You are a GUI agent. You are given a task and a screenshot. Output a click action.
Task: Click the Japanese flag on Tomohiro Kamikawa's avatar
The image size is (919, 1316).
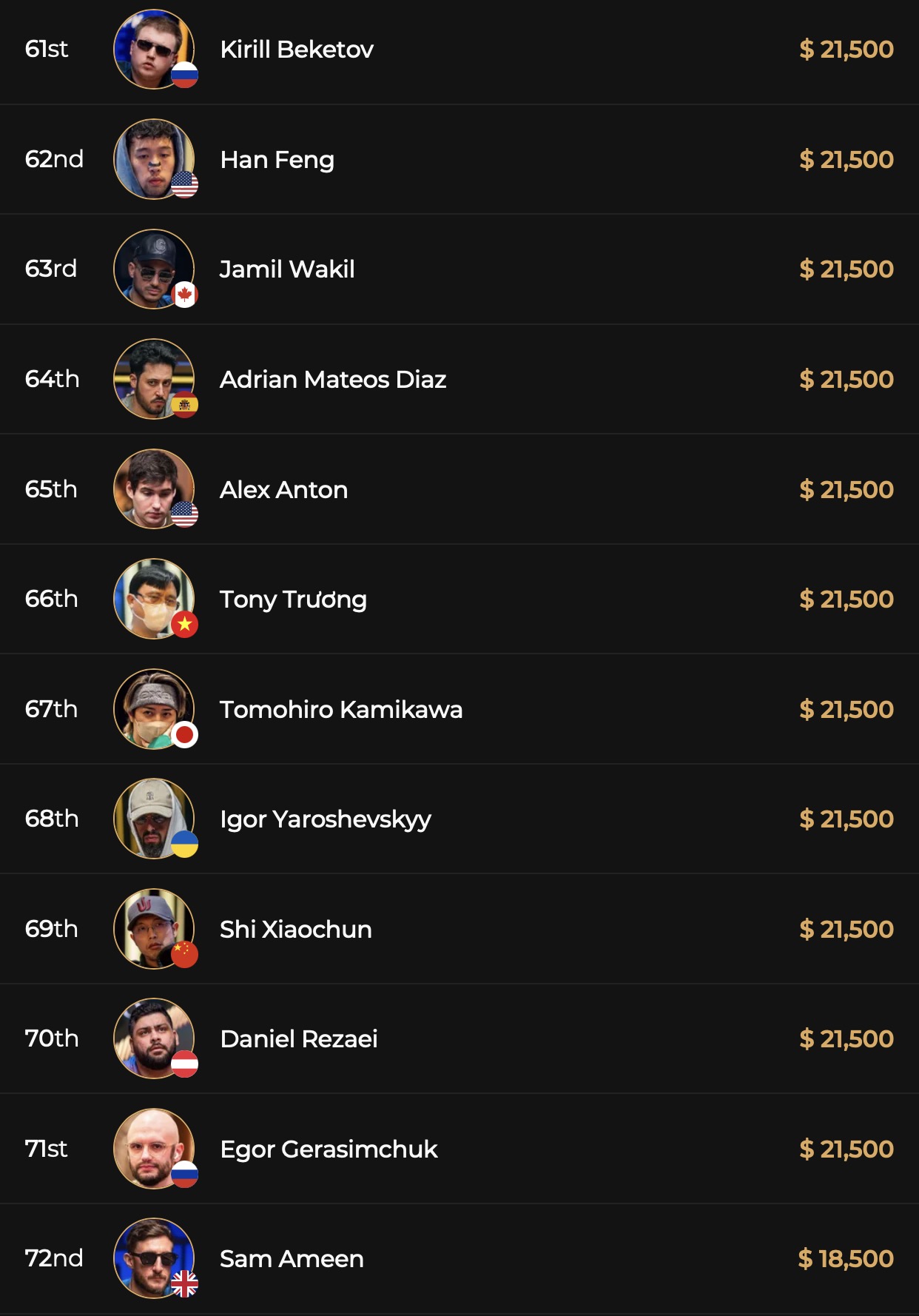(x=184, y=734)
